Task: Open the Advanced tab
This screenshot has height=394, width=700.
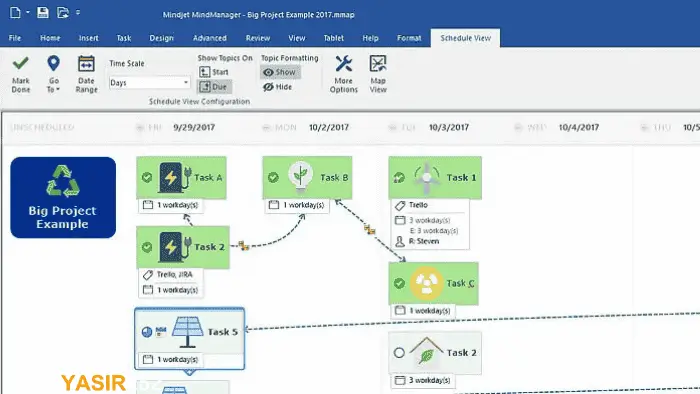Action: coord(209,38)
